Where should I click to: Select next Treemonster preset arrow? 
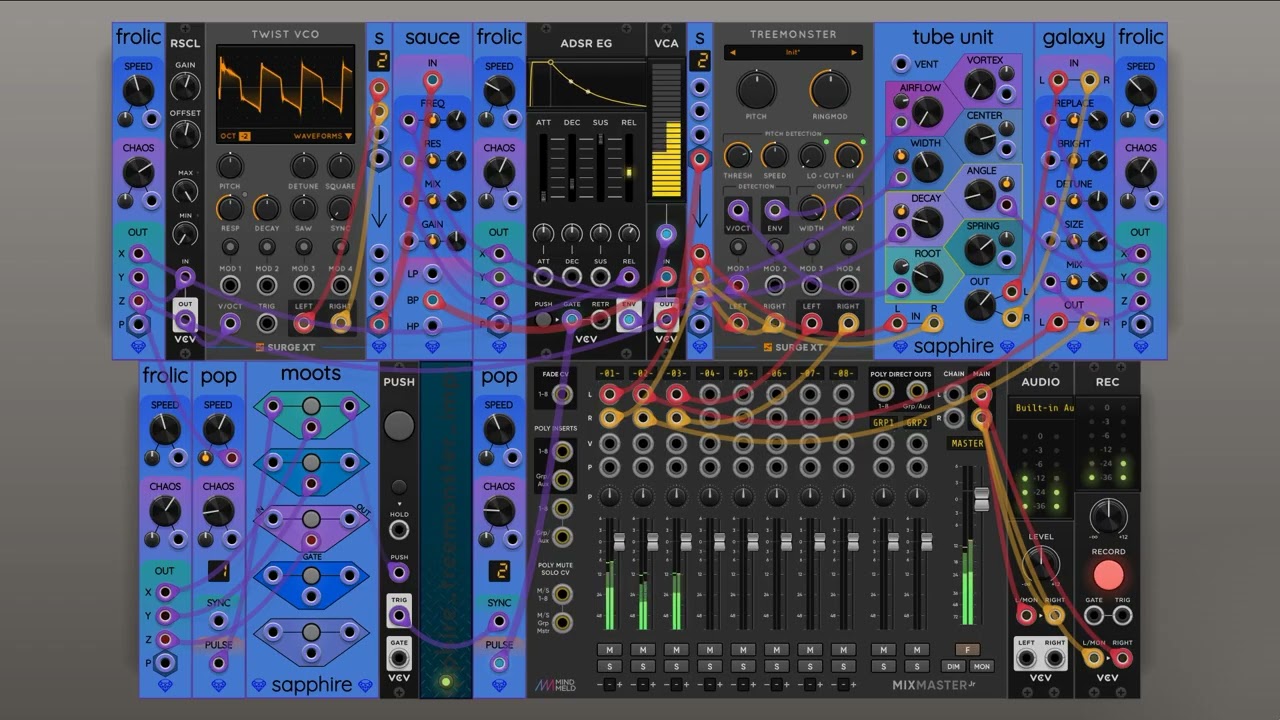tap(854, 52)
